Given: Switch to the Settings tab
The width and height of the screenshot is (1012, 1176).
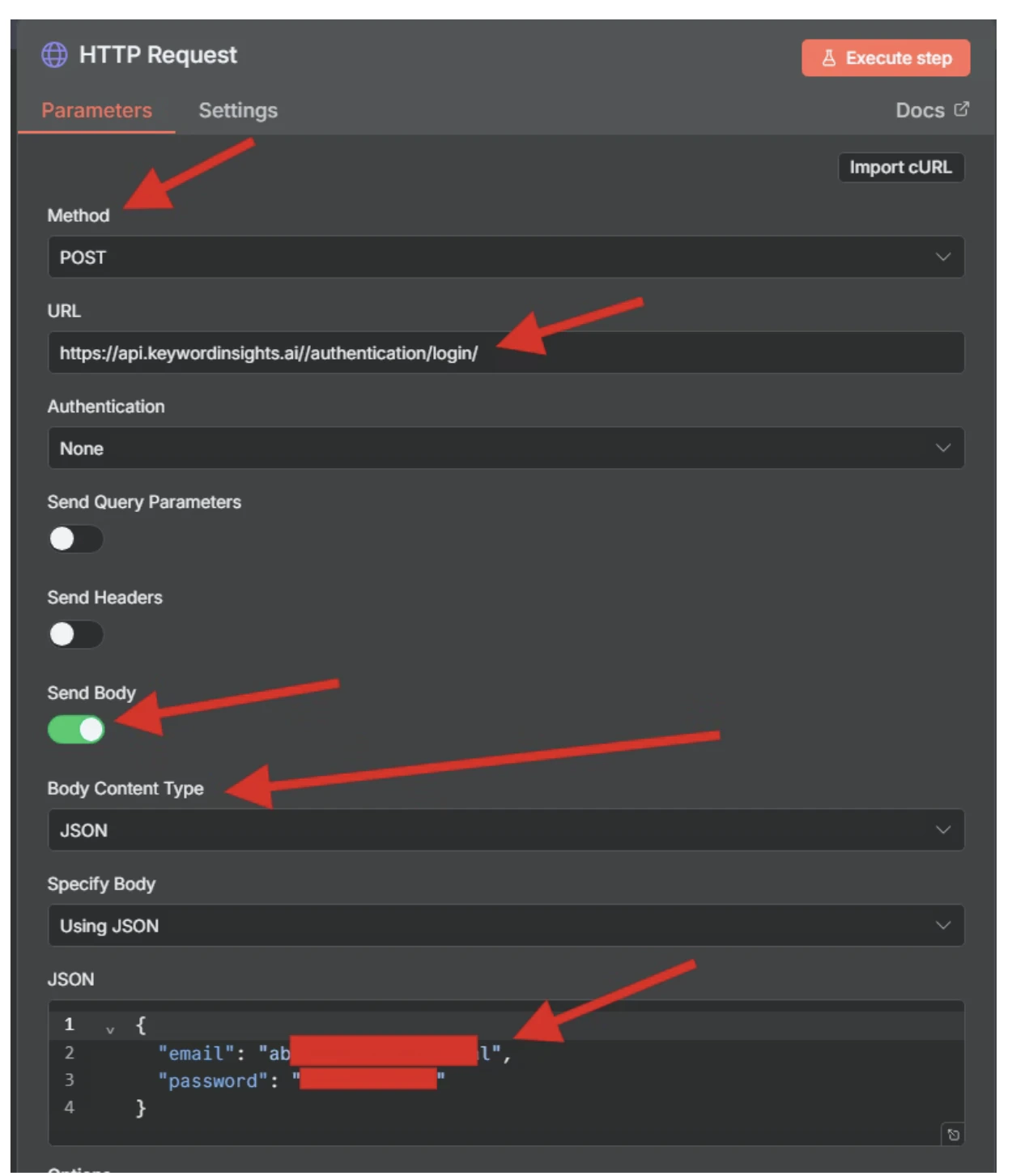Looking at the screenshot, I should point(237,110).
